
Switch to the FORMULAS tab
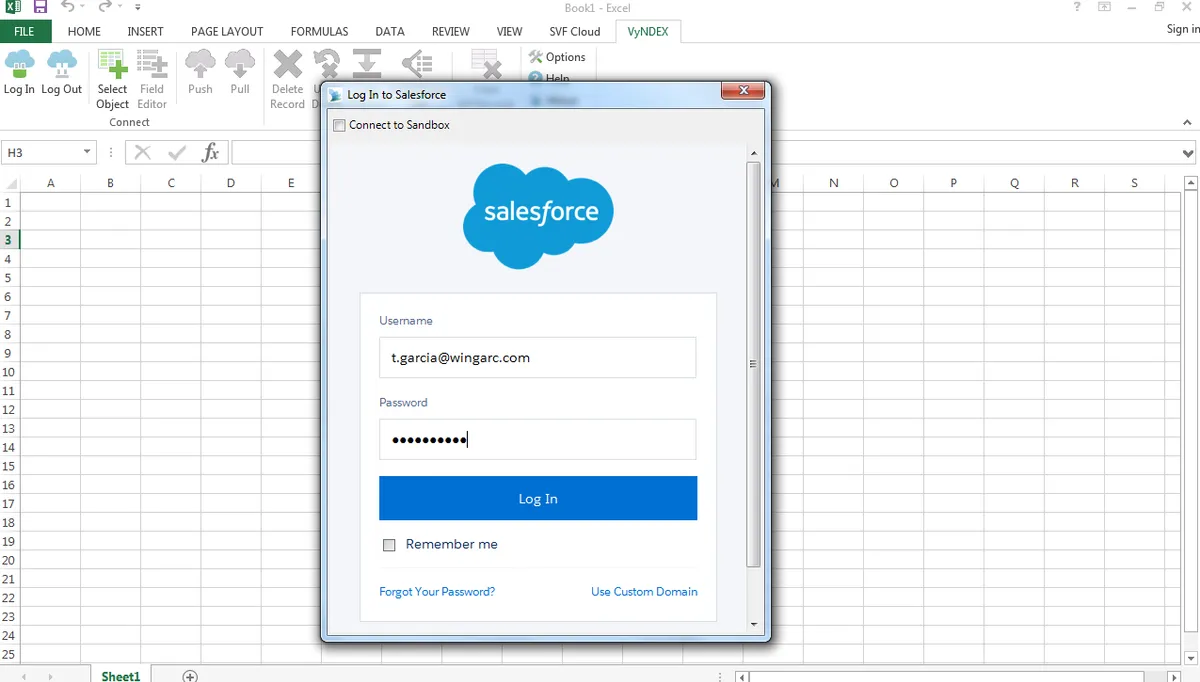pos(320,31)
